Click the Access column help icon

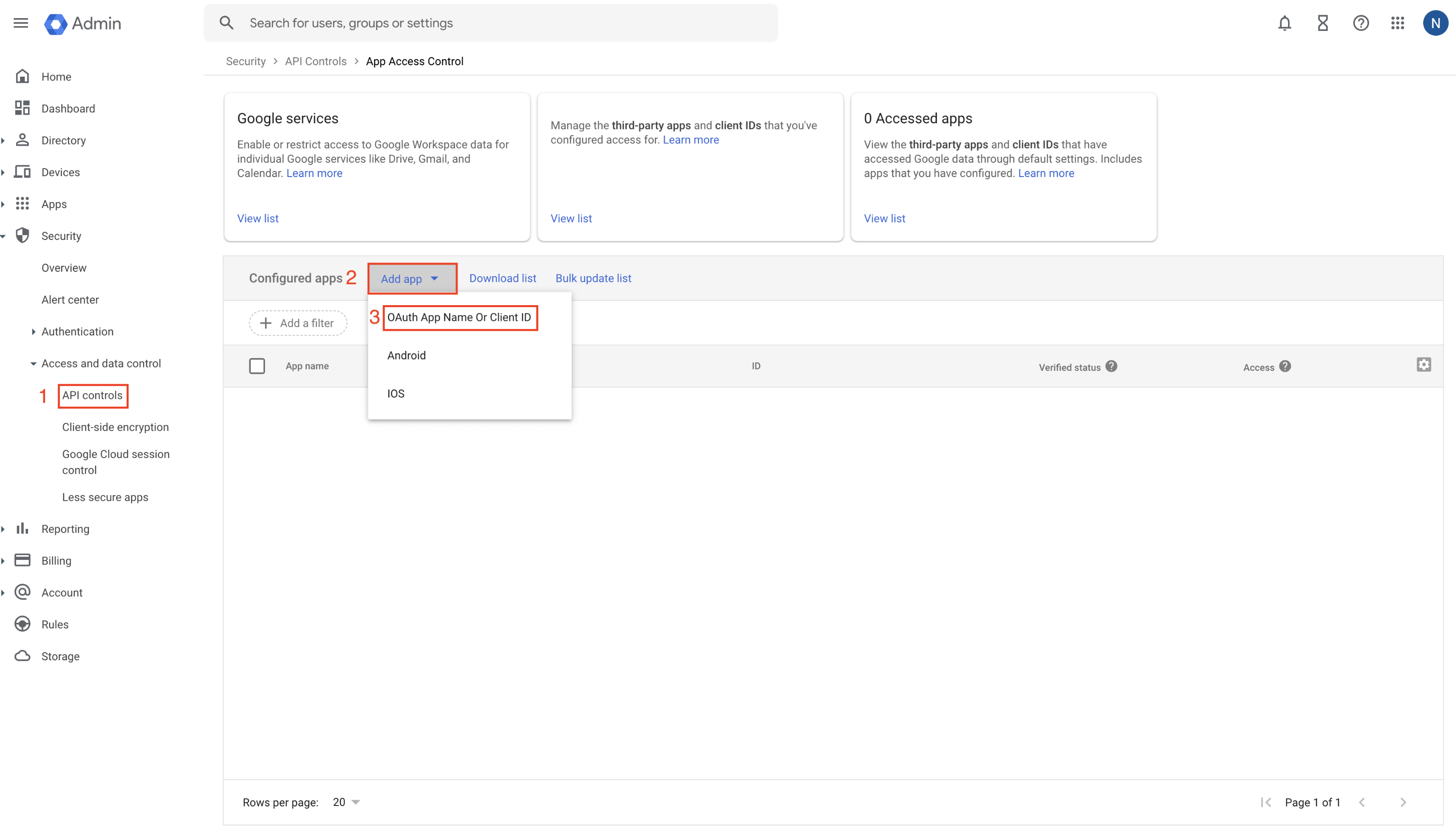coord(1285,367)
